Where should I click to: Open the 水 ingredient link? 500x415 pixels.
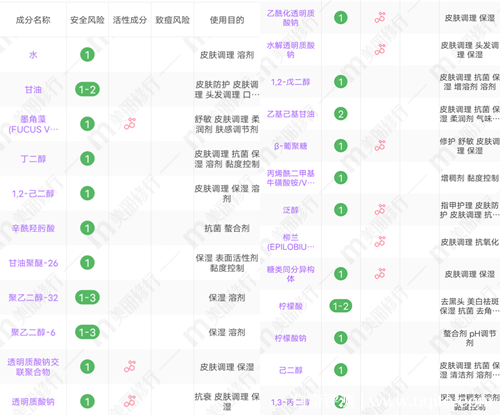[33, 55]
